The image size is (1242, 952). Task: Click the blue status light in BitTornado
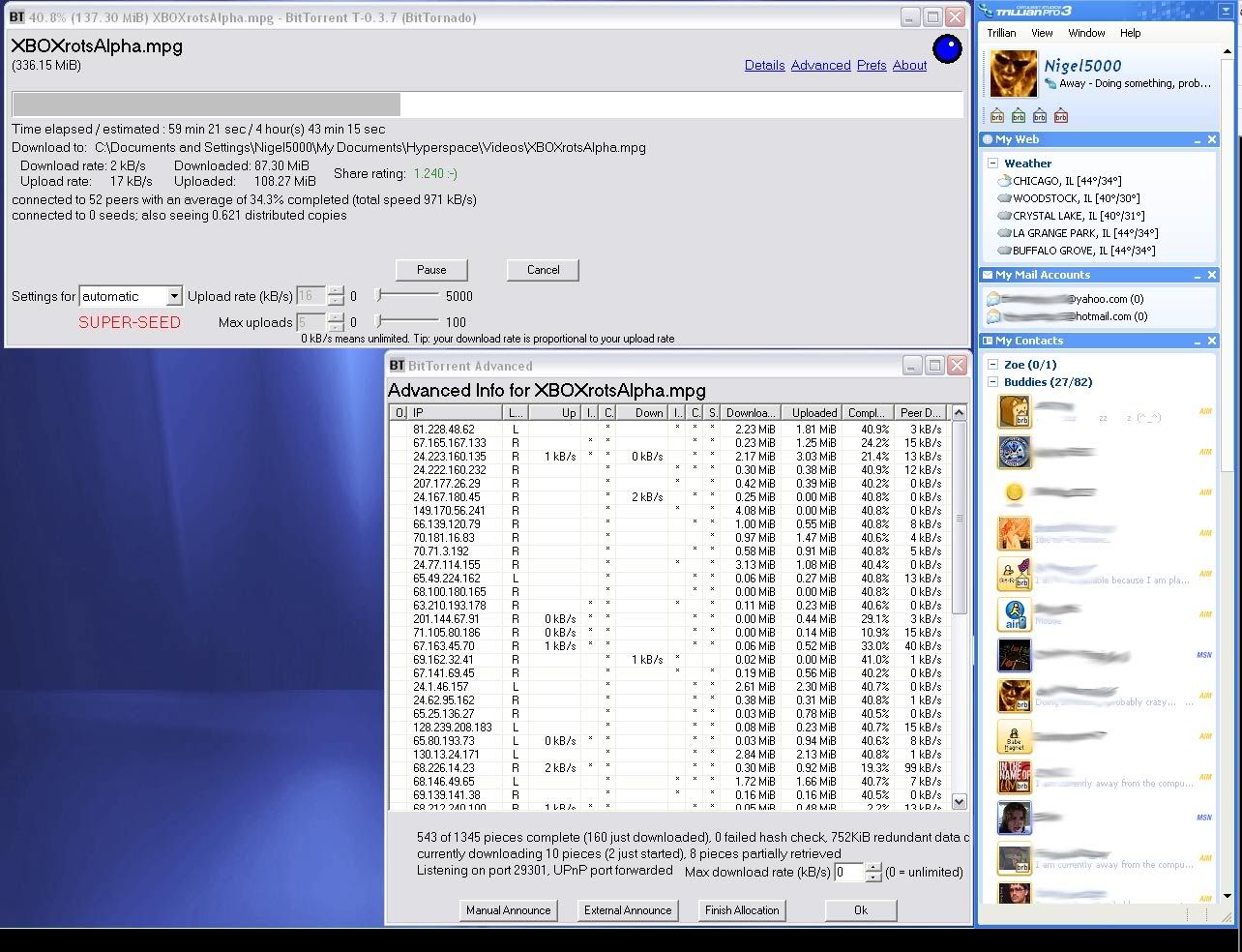coord(947,49)
